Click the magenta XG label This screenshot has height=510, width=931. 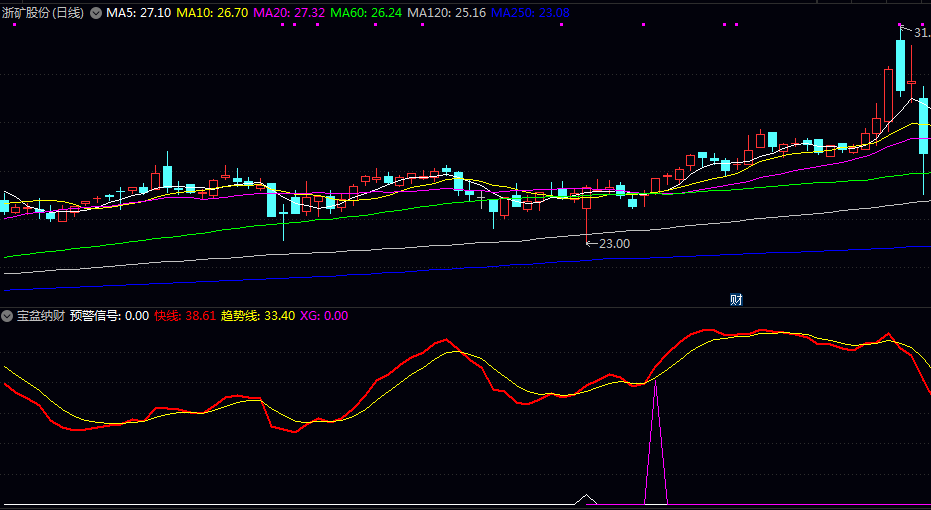[324, 316]
